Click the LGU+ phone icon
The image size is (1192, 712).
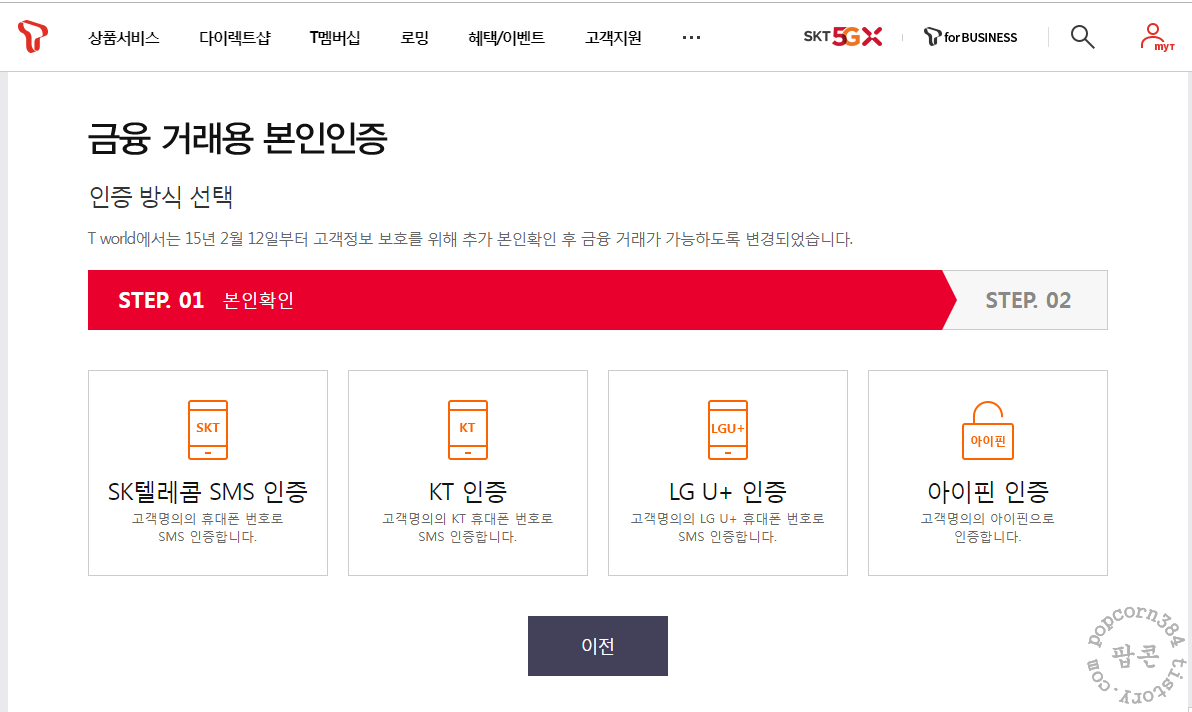[728, 430]
